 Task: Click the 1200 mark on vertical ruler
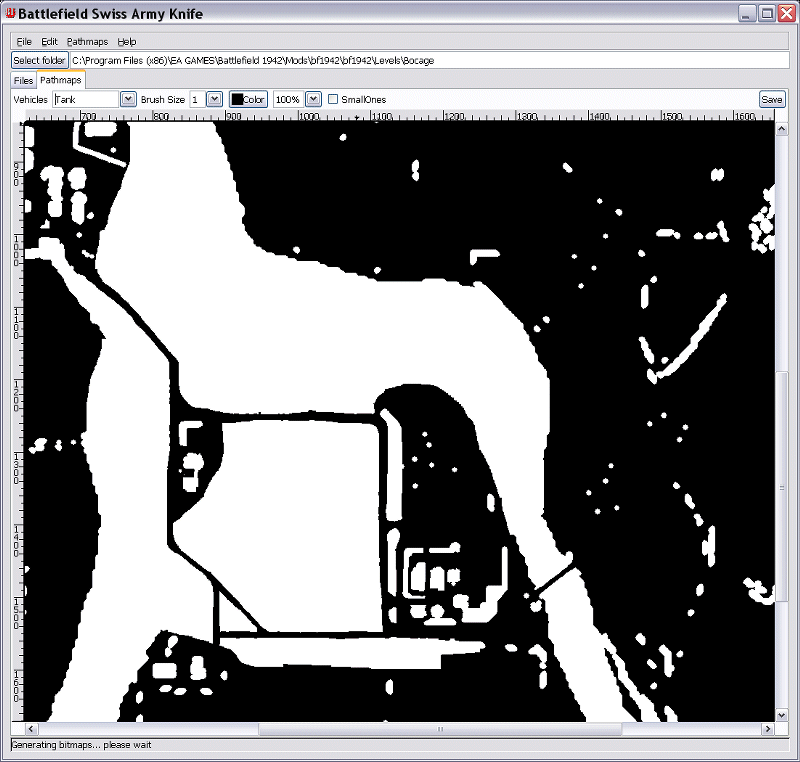click(17, 397)
